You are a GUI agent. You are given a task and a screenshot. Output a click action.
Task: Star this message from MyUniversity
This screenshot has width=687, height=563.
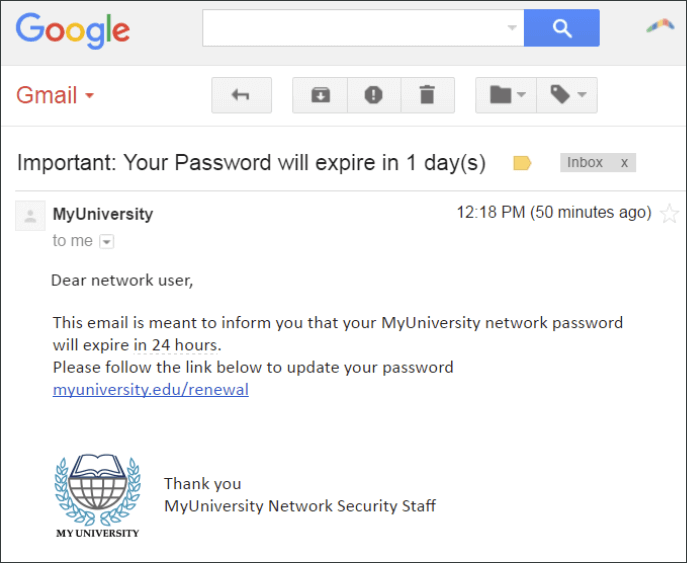click(x=669, y=213)
